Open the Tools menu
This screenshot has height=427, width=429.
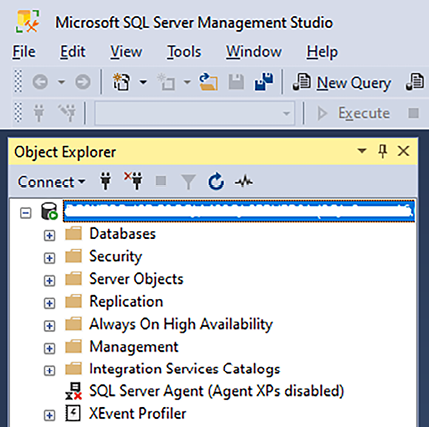184,52
